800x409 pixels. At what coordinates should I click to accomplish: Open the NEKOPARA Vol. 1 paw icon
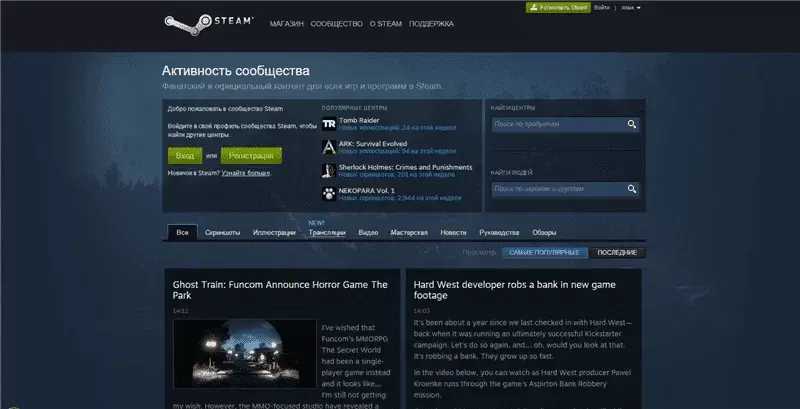(329, 194)
